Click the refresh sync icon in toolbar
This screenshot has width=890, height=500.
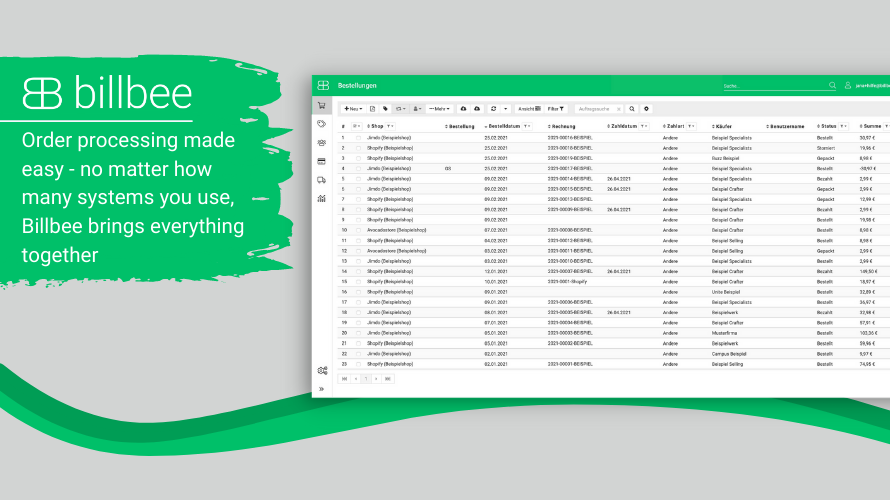493,108
